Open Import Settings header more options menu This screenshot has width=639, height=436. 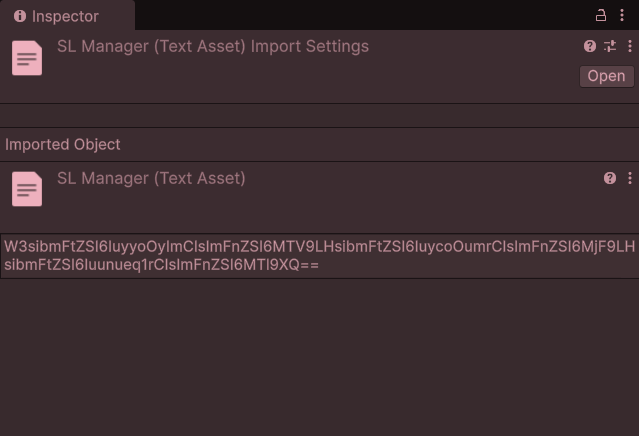630,46
